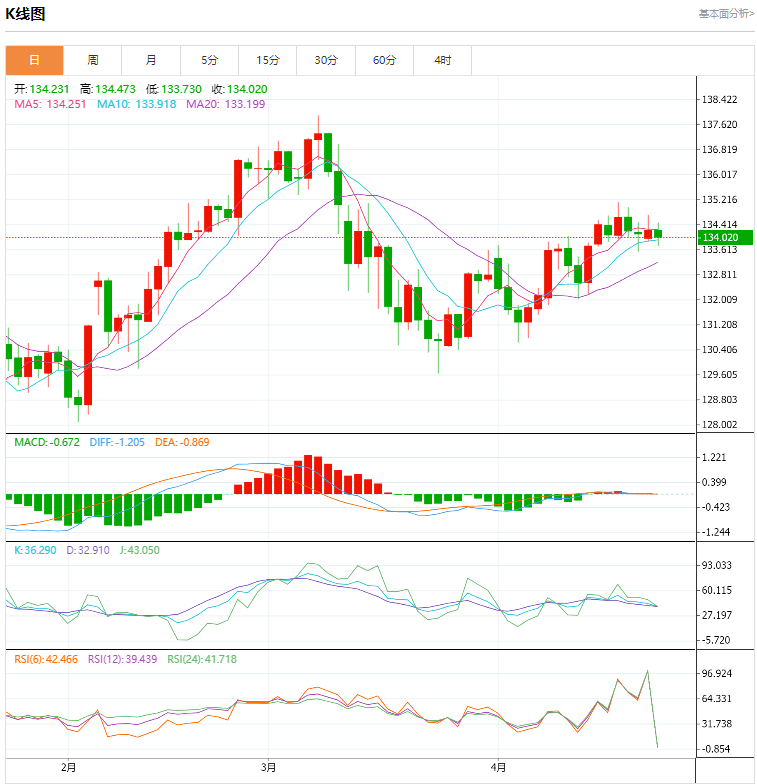Click the 138.422 price axis label
Image resolution: width=757 pixels, height=784 pixels.
click(720, 100)
